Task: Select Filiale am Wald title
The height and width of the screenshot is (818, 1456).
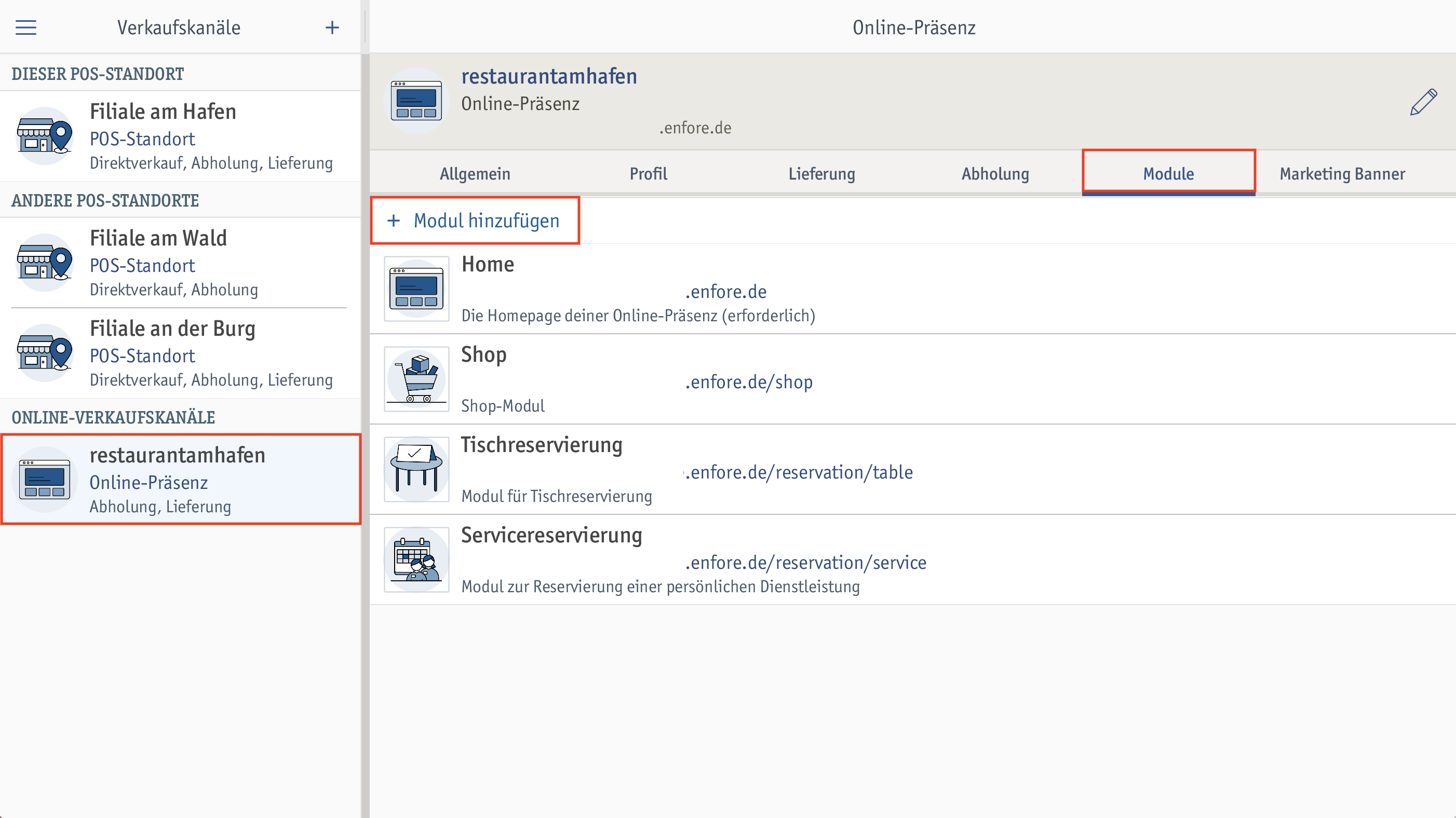Action: coord(158,238)
